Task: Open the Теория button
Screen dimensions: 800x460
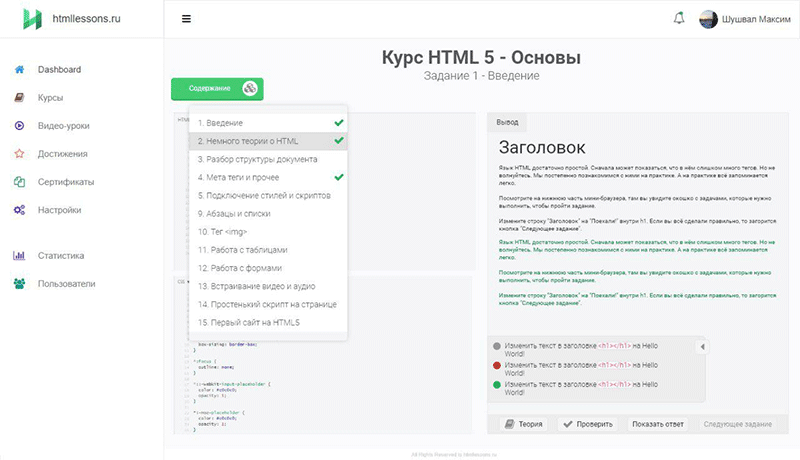Action: pos(523,424)
